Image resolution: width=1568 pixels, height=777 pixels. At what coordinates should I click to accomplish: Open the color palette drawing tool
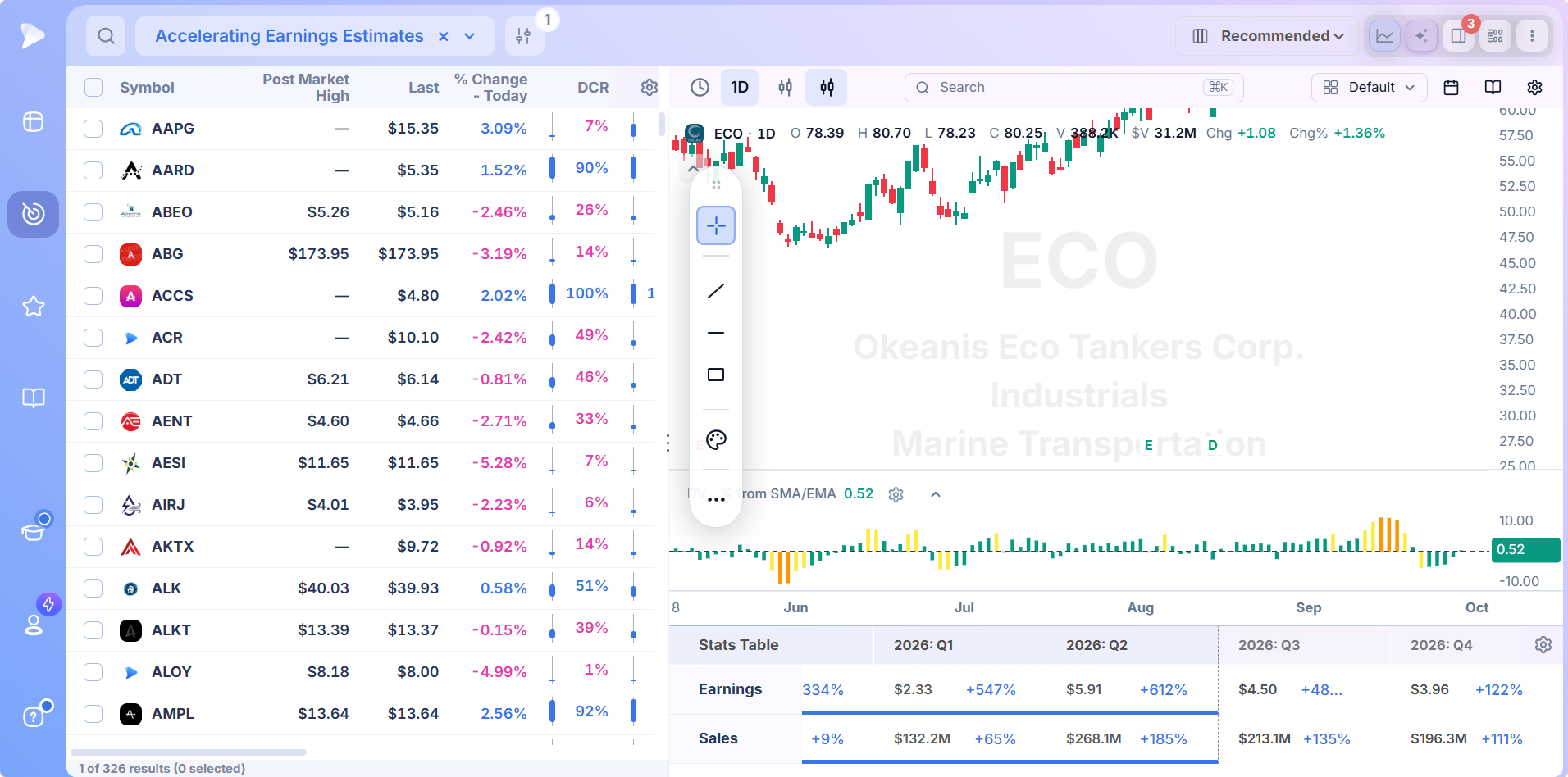pos(716,440)
